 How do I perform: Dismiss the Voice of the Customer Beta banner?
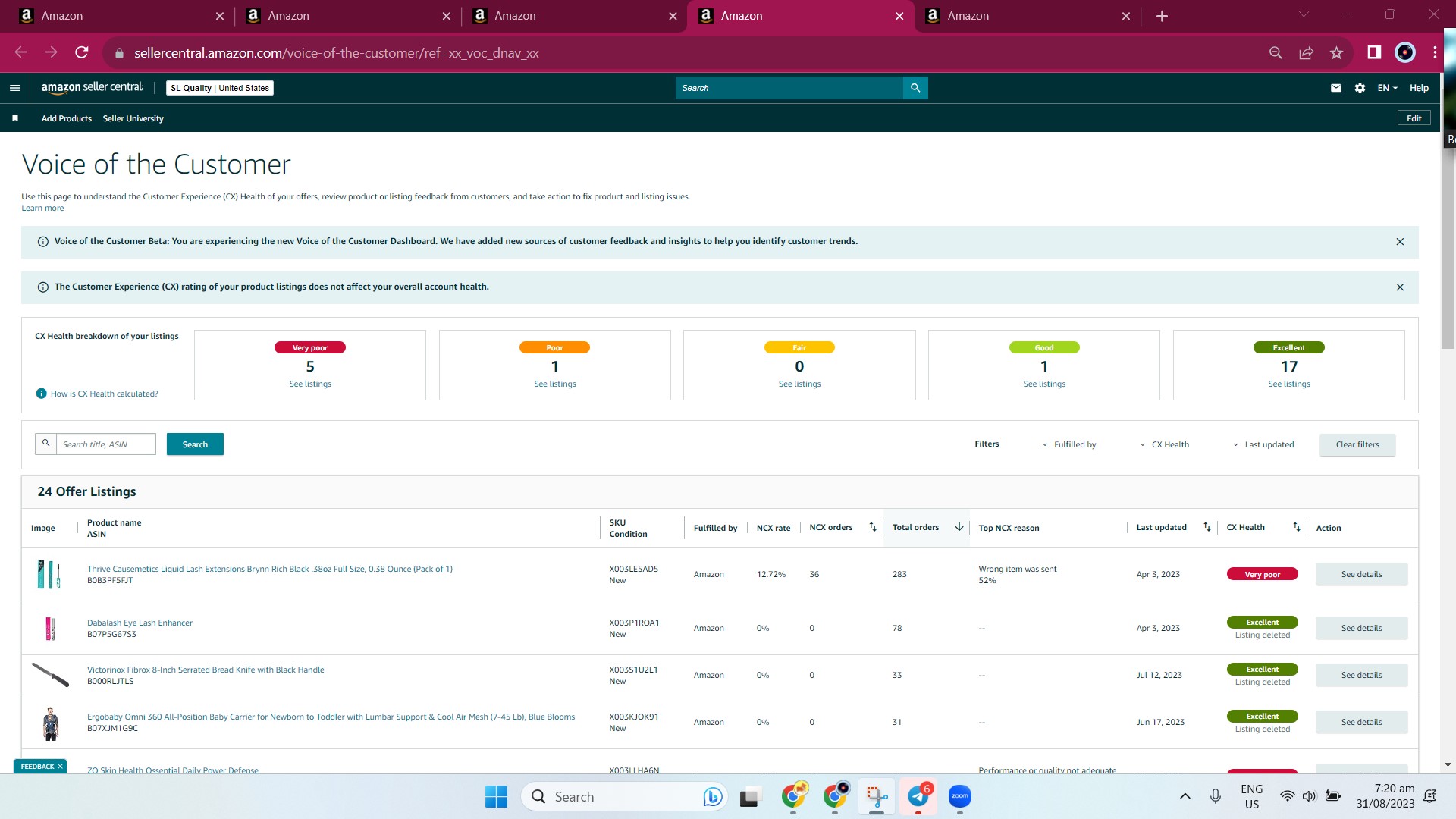[x=1400, y=242]
